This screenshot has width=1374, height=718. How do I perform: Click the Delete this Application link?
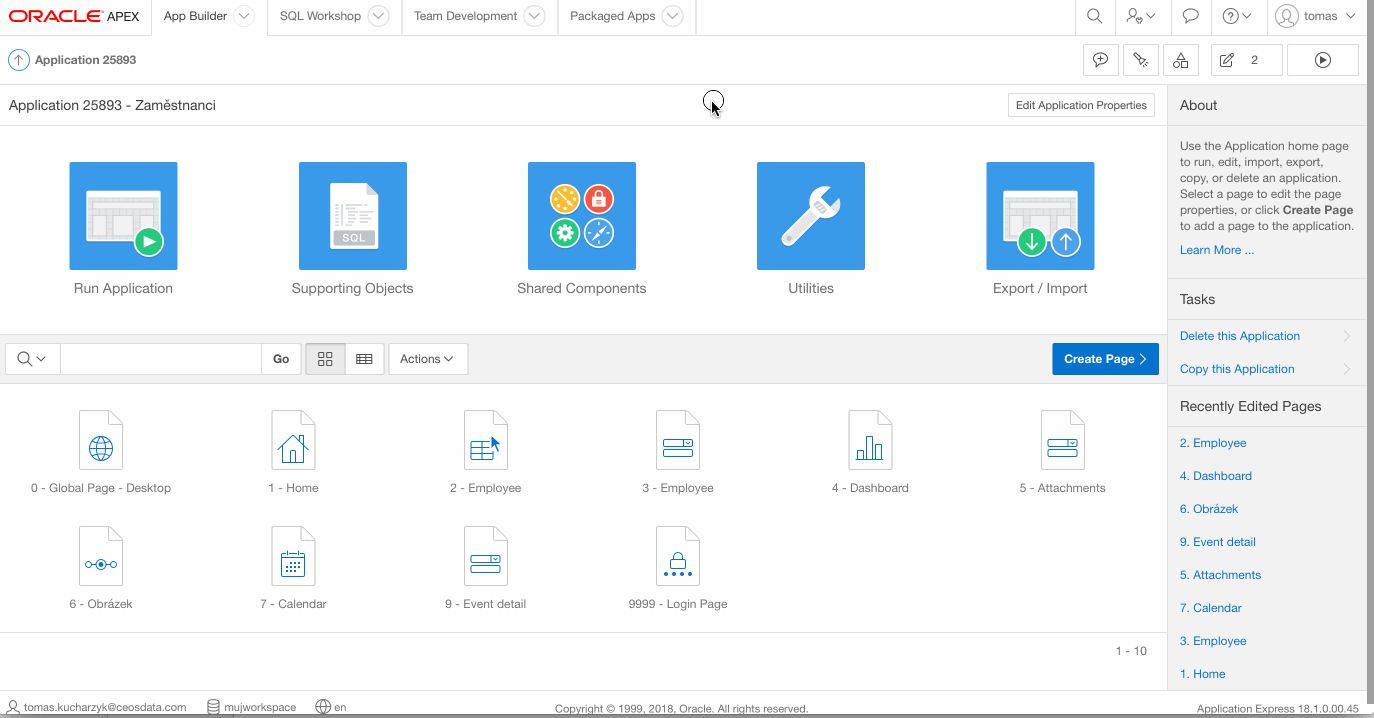click(1239, 336)
